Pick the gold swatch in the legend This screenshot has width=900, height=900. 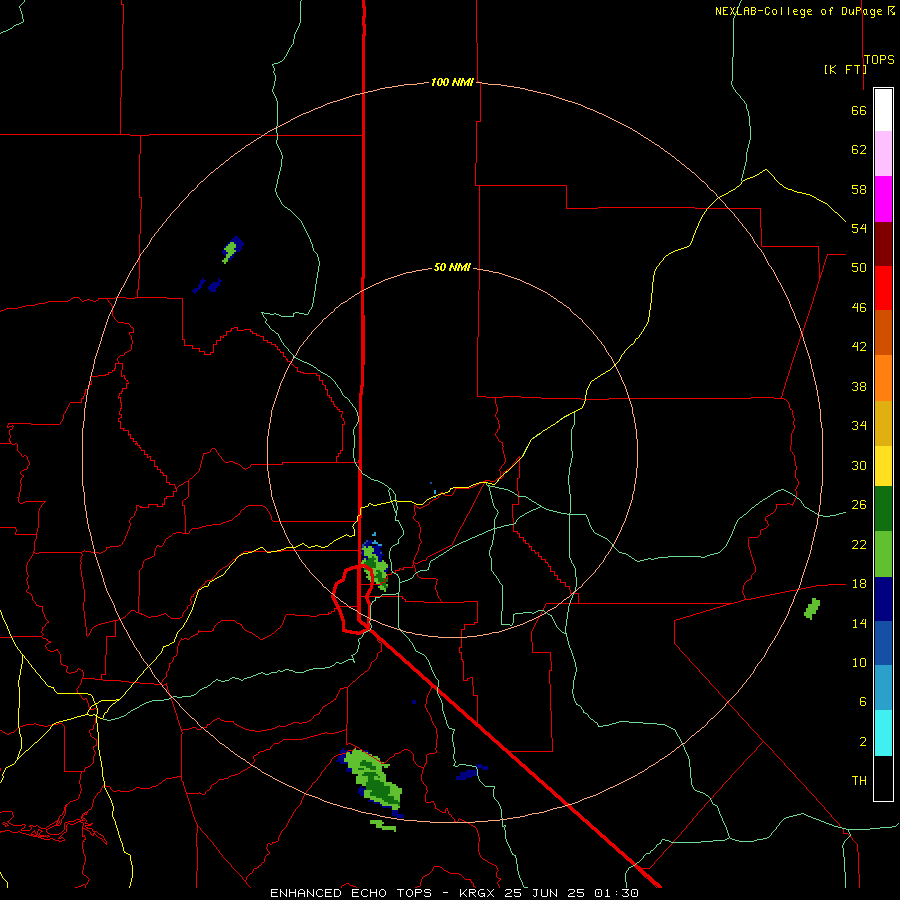(x=883, y=423)
